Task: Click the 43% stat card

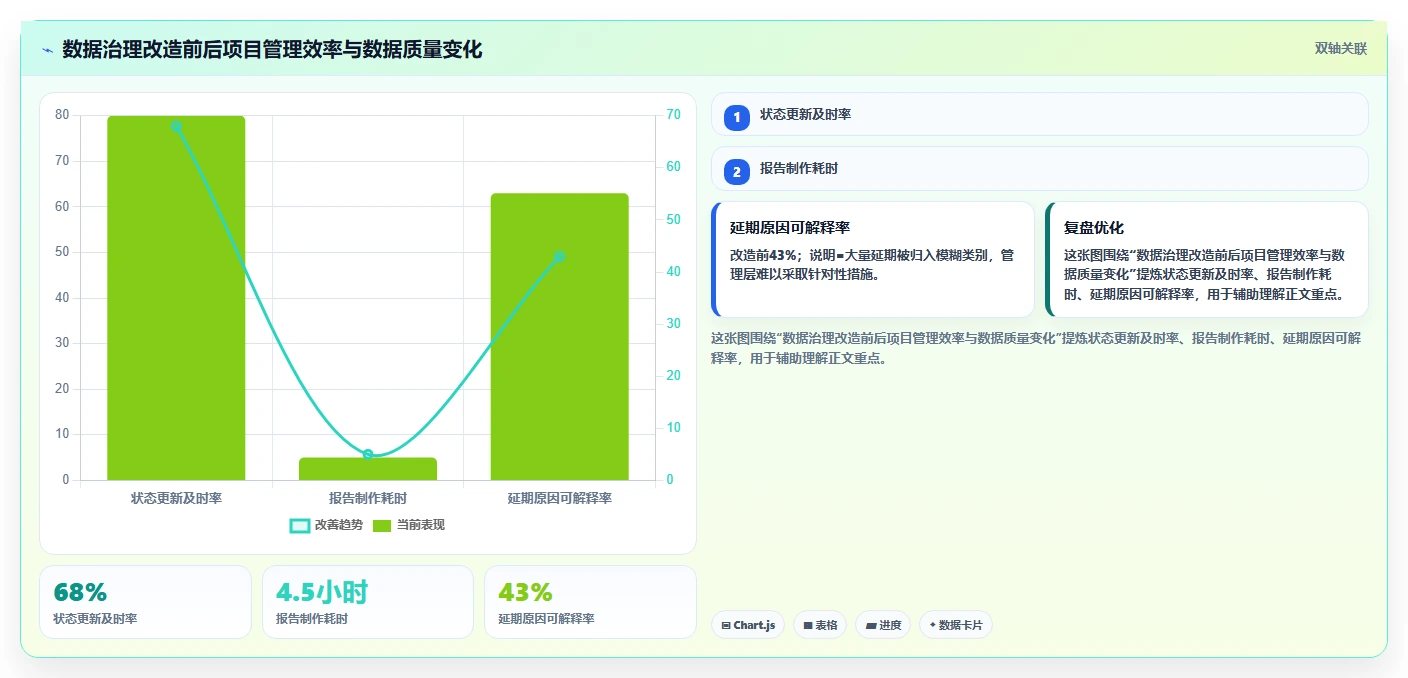Action: (x=590, y=602)
